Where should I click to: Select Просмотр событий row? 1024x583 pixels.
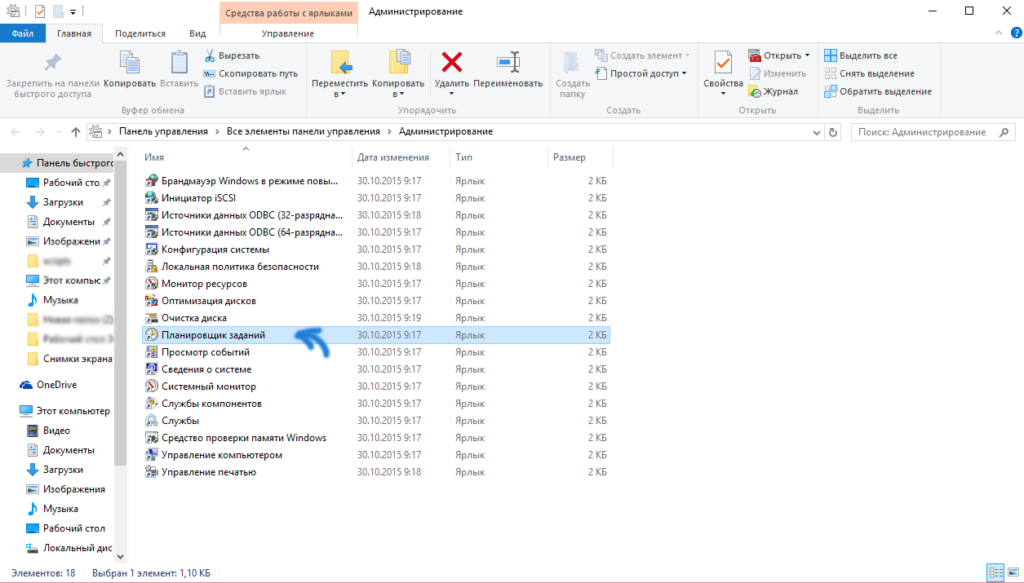(376, 352)
